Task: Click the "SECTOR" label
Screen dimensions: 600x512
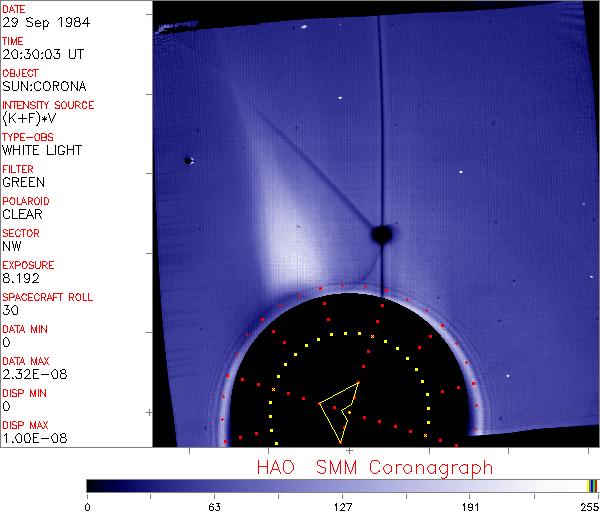Action: coord(21,233)
